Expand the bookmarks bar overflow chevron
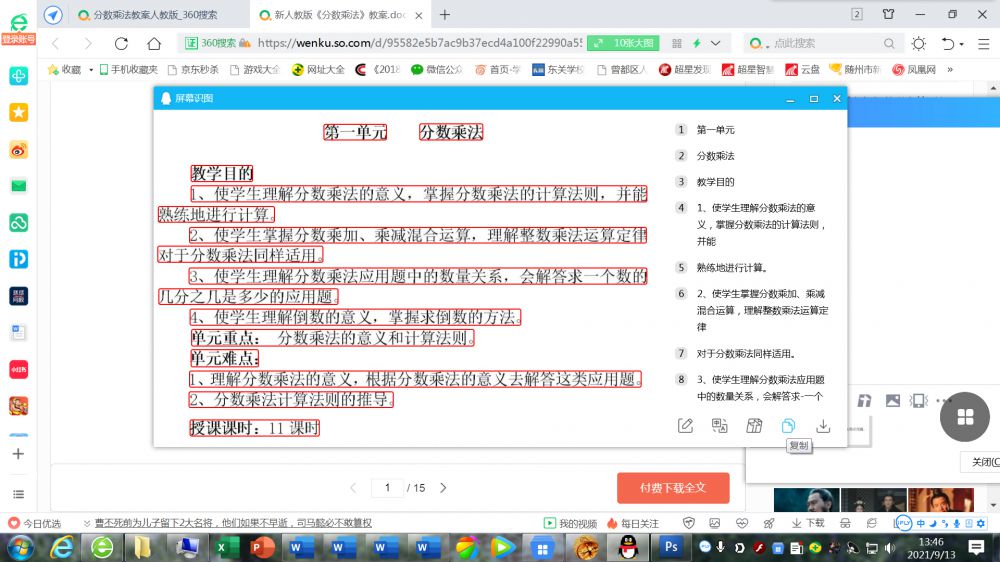The width and height of the screenshot is (1000, 562). 950,70
